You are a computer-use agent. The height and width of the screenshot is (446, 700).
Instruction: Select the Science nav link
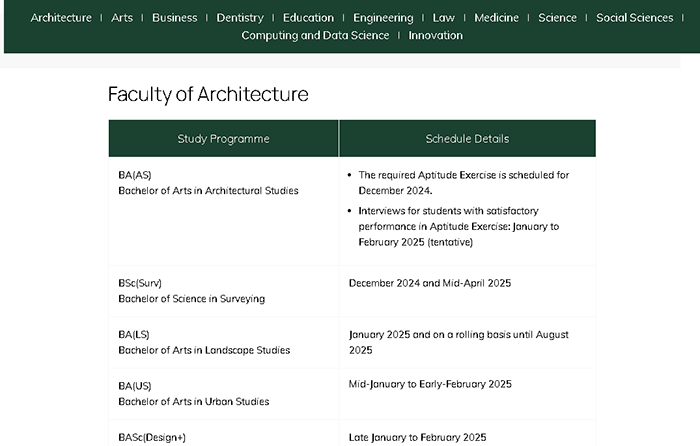click(558, 18)
